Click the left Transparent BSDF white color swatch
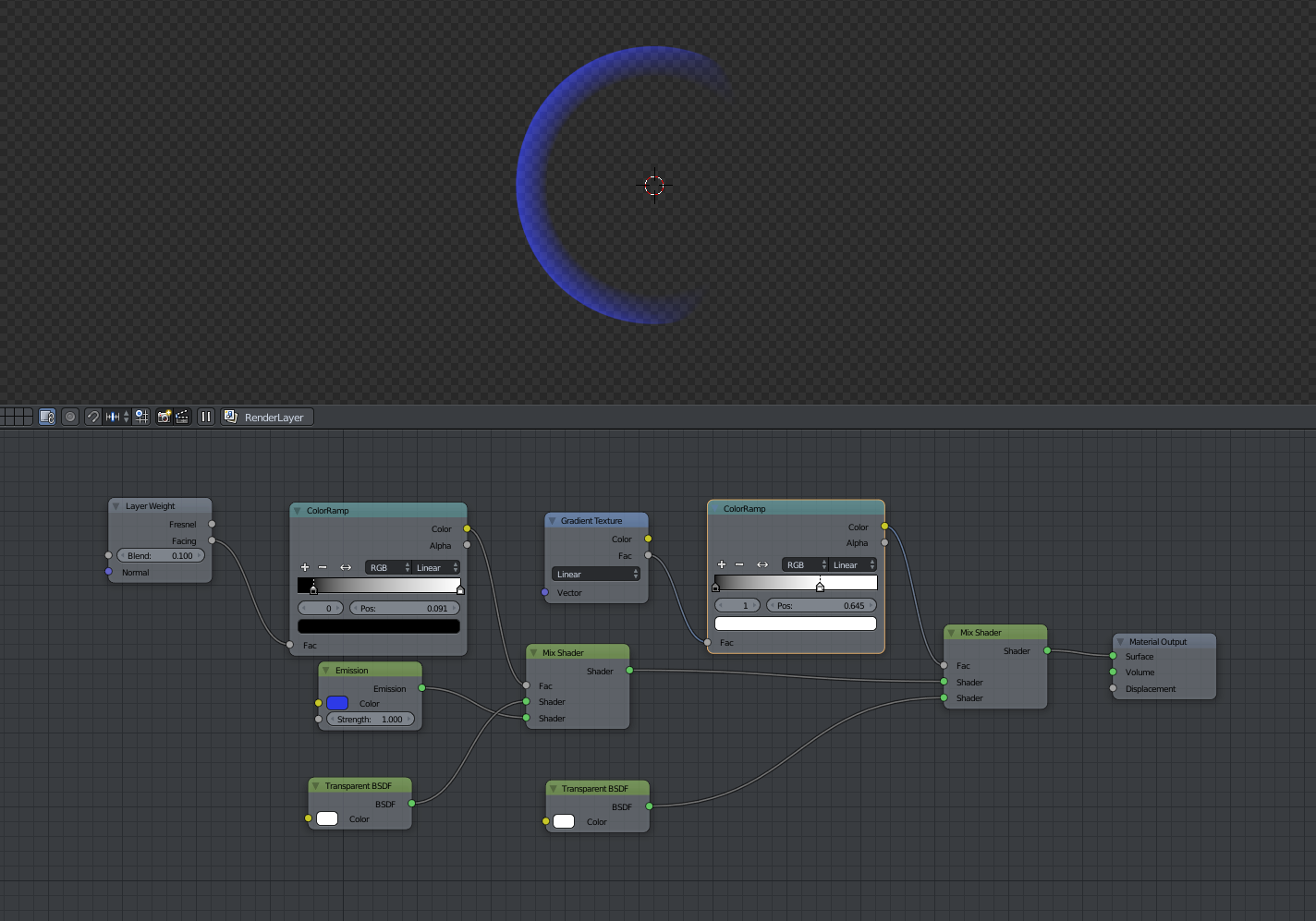The image size is (1316, 921). (x=327, y=818)
